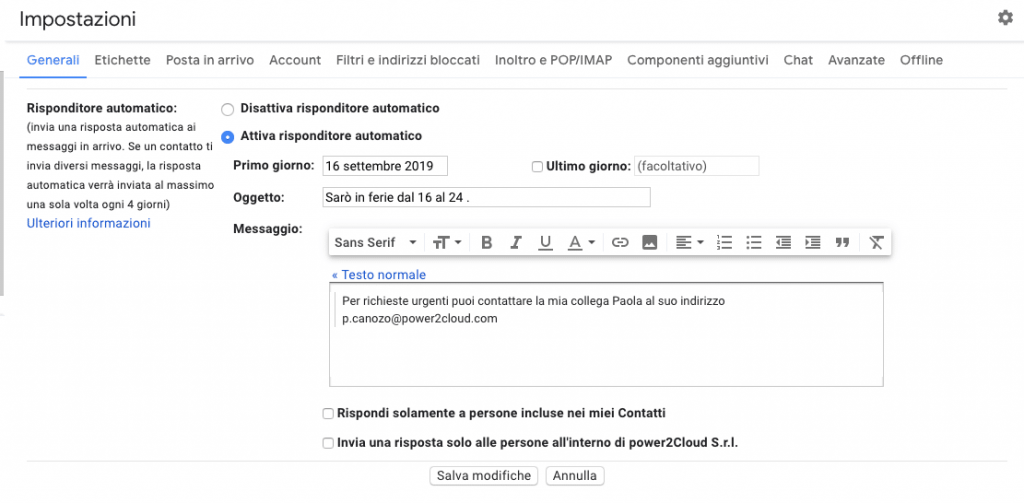The width and height of the screenshot is (1024, 503).
Task: Check Rispondi solamente a persone nei Contatti
Action: (x=328, y=414)
